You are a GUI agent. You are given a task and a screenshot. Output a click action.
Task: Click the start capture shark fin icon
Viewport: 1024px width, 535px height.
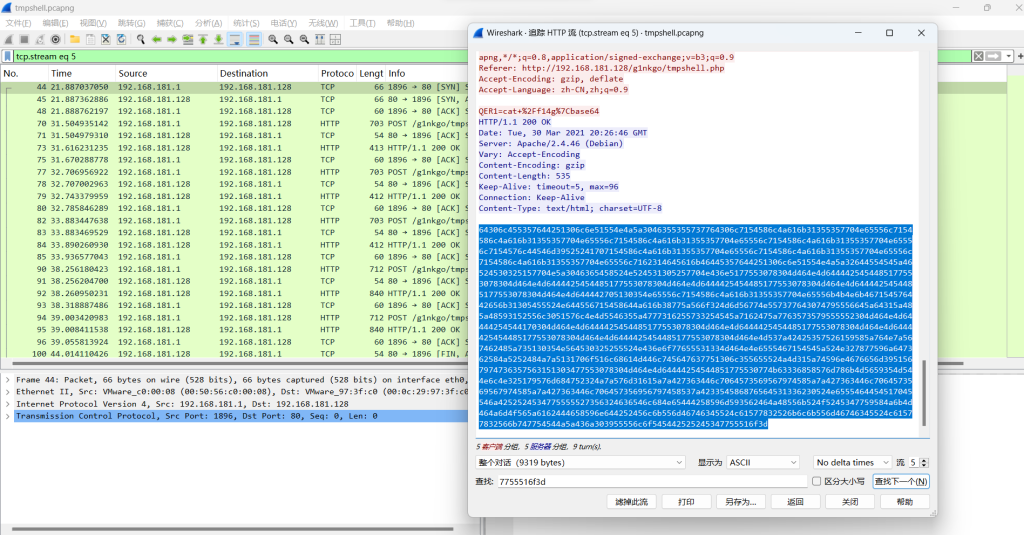9,39
